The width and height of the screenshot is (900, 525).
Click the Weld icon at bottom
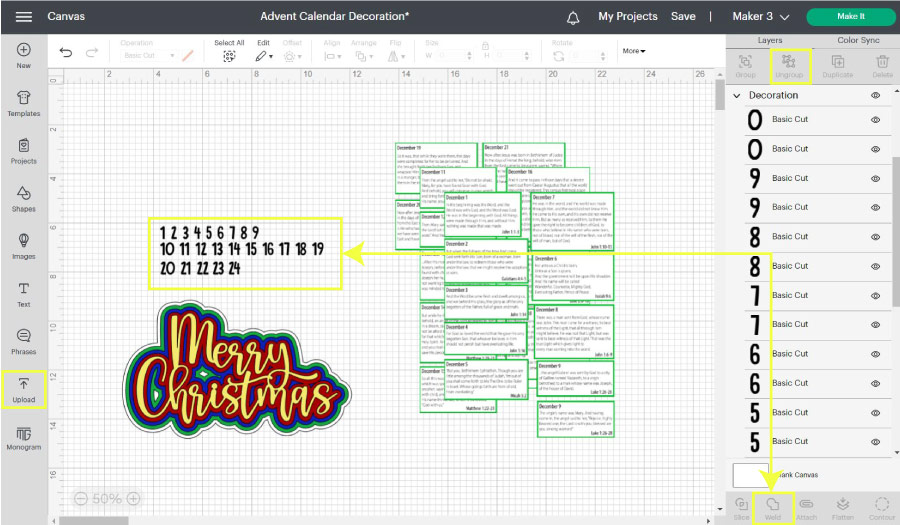click(x=772, y=507)
